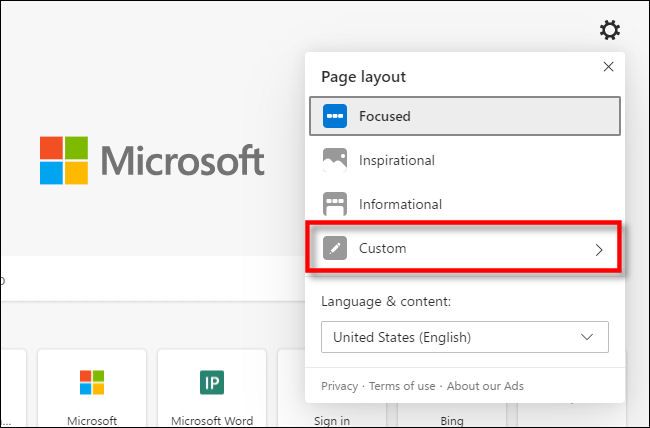Expand the Language & content dropdown
Screen dimensions: 650x428
coord(465,337)
